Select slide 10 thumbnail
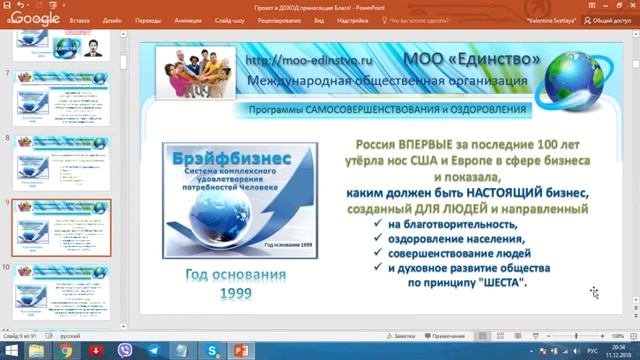Image resolution: width=640 pixels, height=360 pixels. (61, 292)
